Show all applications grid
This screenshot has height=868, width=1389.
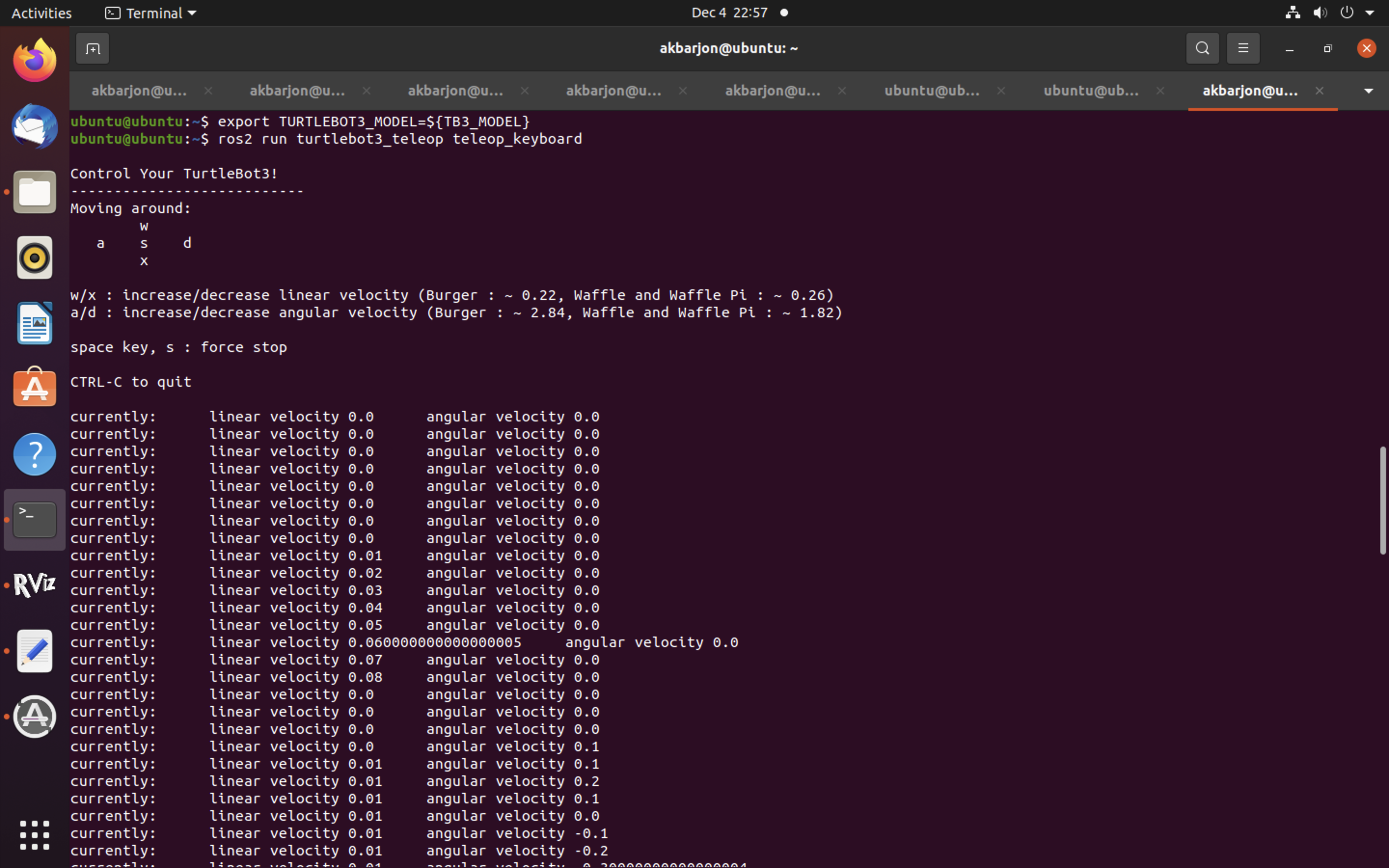(x=34, y=835)
